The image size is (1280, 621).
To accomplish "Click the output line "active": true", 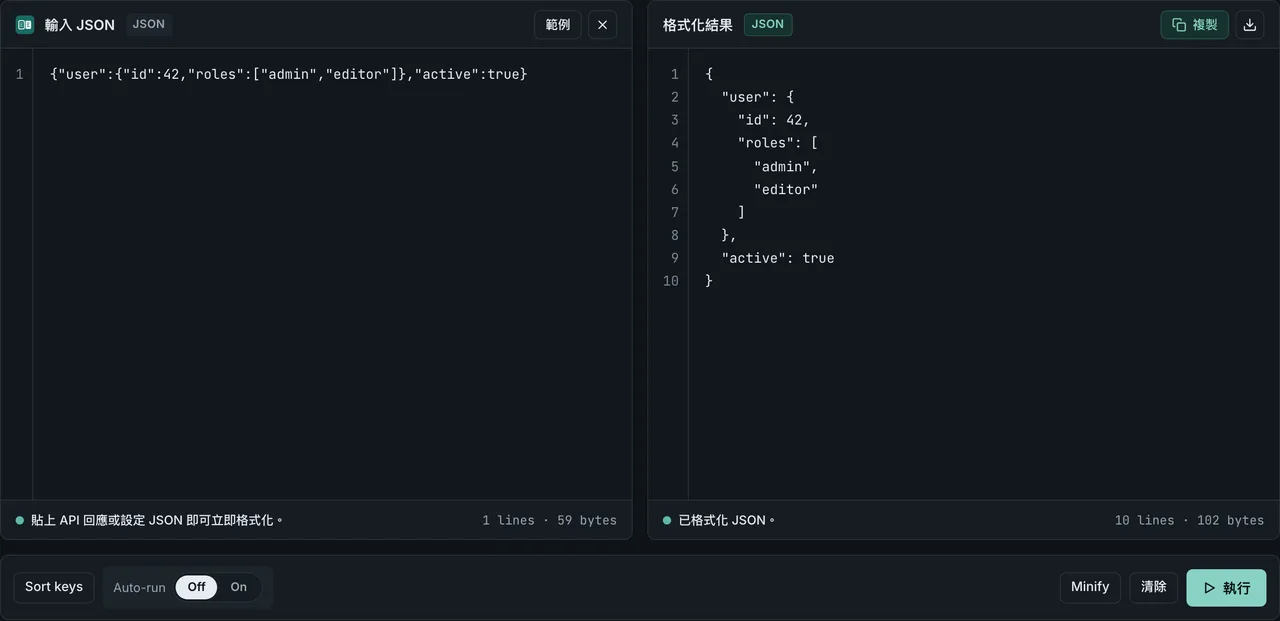I will click(x=777, y=258).
